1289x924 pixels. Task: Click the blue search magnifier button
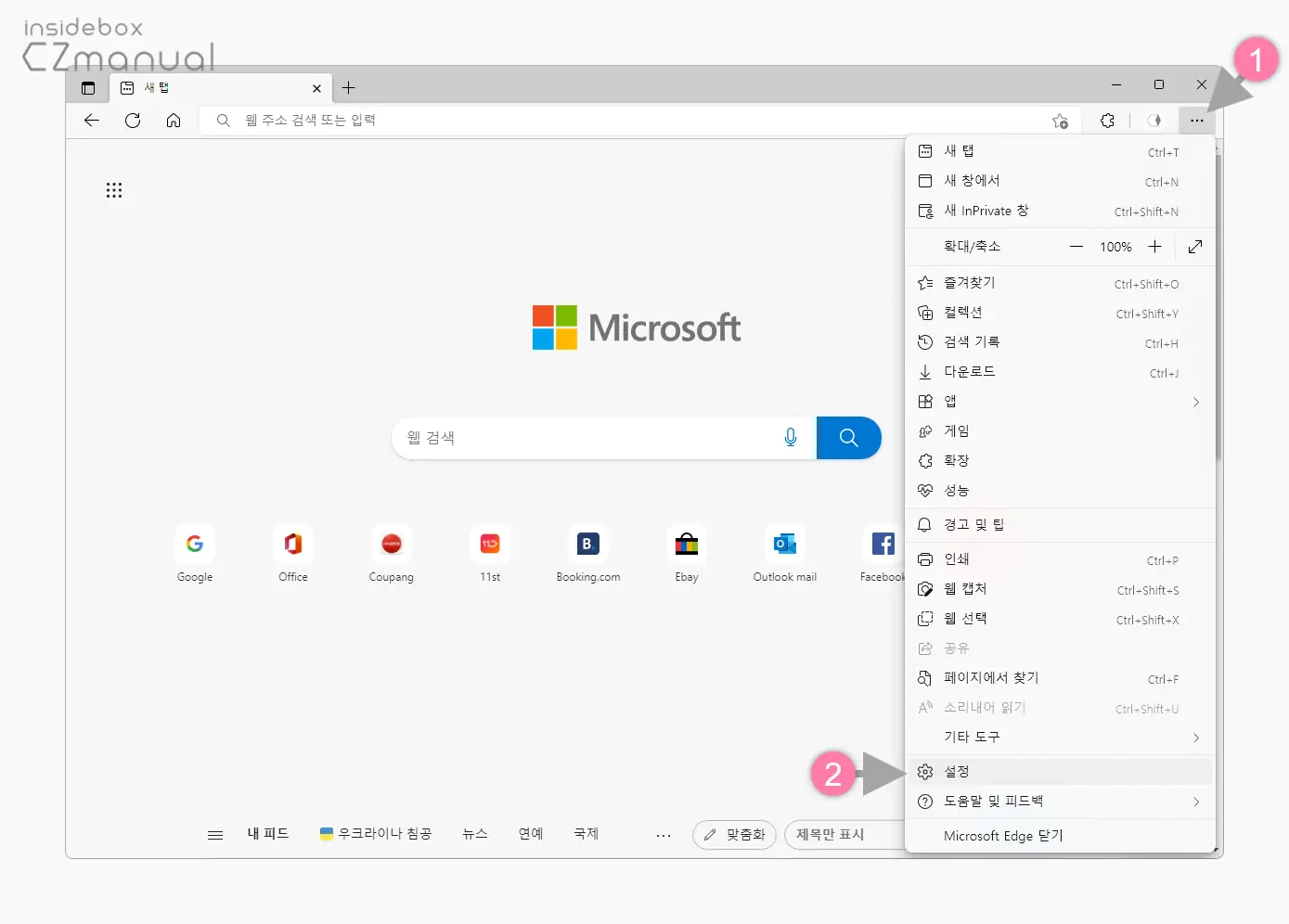(849, 438)
